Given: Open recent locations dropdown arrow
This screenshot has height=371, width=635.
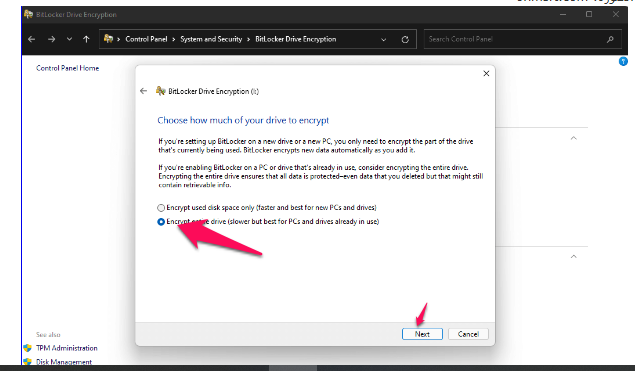Looking at the screenshot, I should [69, 39].
